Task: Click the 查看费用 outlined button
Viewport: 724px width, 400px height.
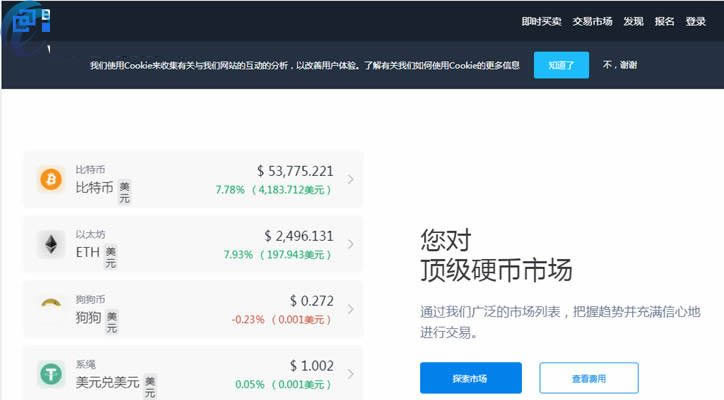Action: [x=588, y=378]
